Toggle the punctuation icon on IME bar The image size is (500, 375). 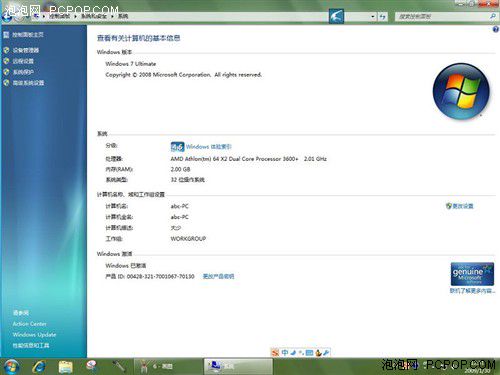(301, 352)
